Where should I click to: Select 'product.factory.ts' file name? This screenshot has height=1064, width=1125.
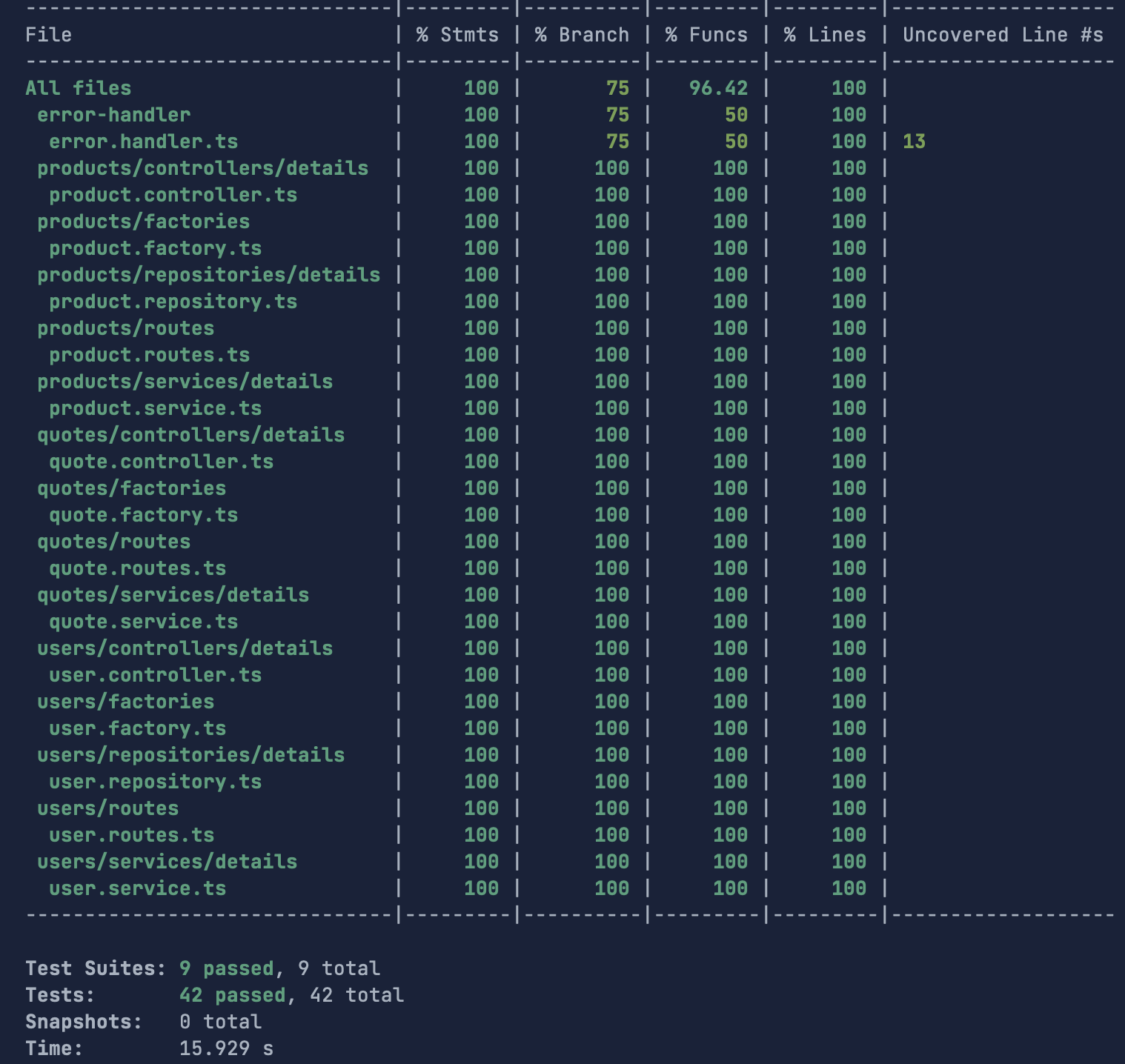pyautogui.click(x=155, y=248)
